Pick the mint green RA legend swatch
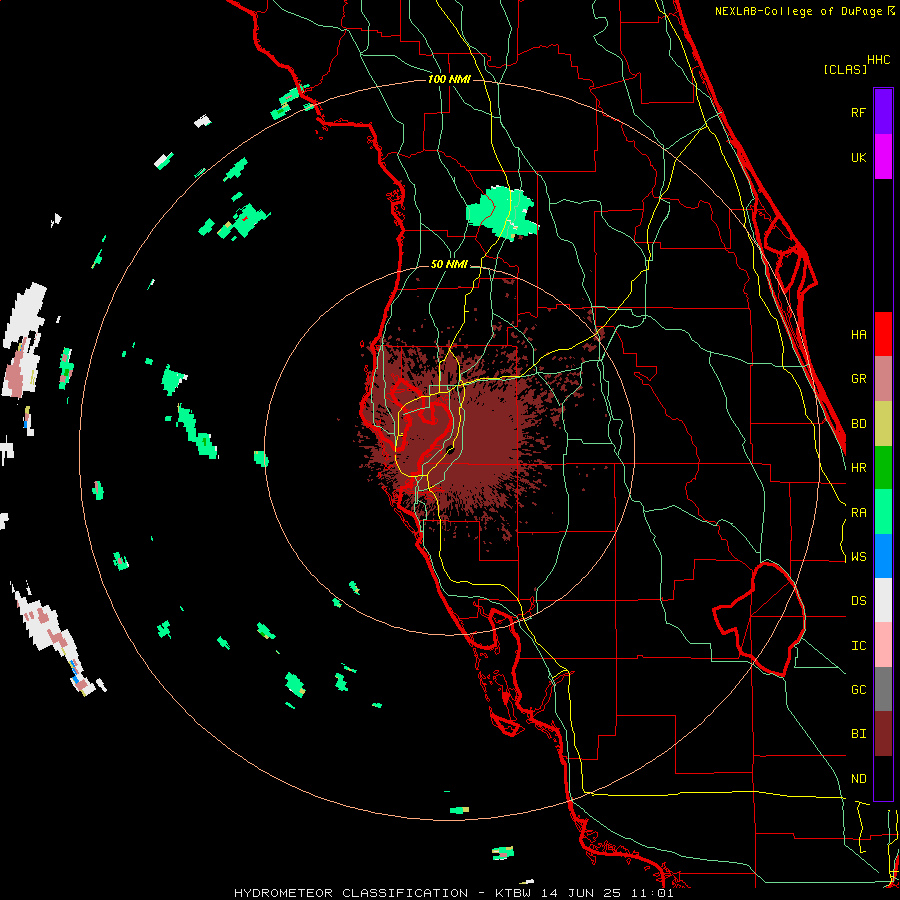 (x=883, y=512)
